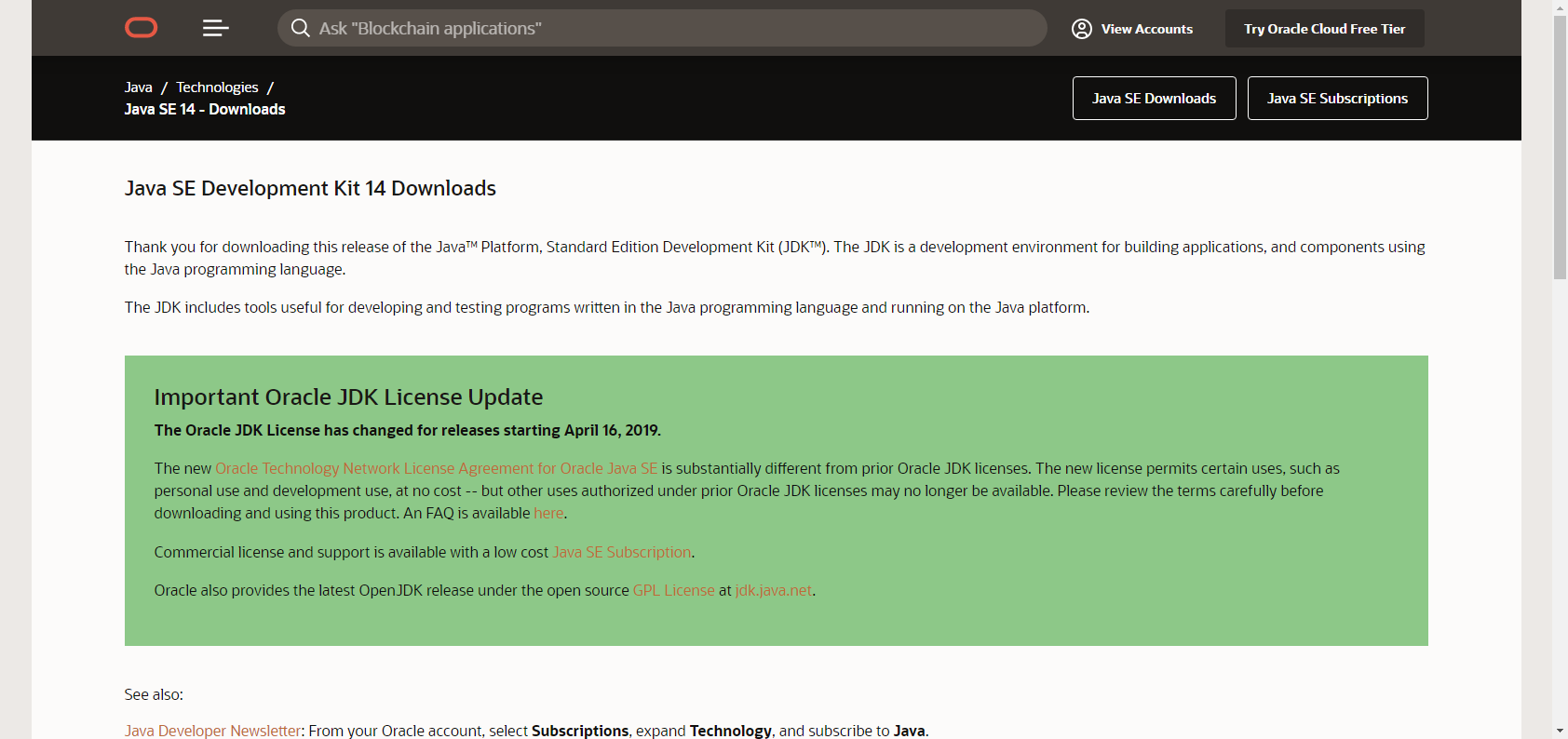Screen dimensions: 1568x739
Task: Open the hamburger navigation menu
Action: 215,28
